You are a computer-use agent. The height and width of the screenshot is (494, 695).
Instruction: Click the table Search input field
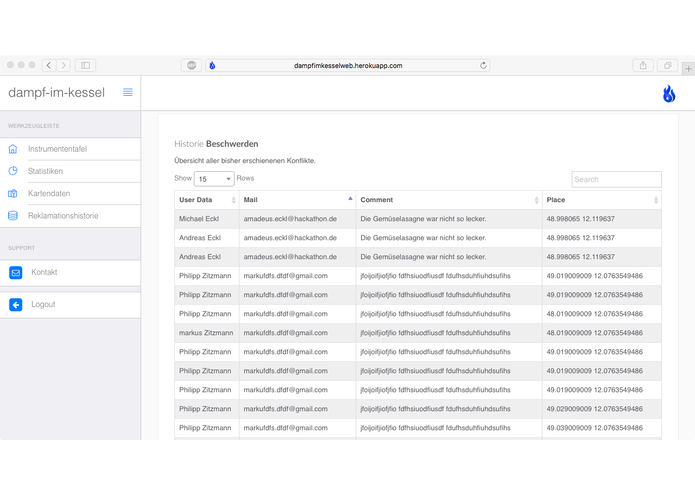[x=616, y=179]
